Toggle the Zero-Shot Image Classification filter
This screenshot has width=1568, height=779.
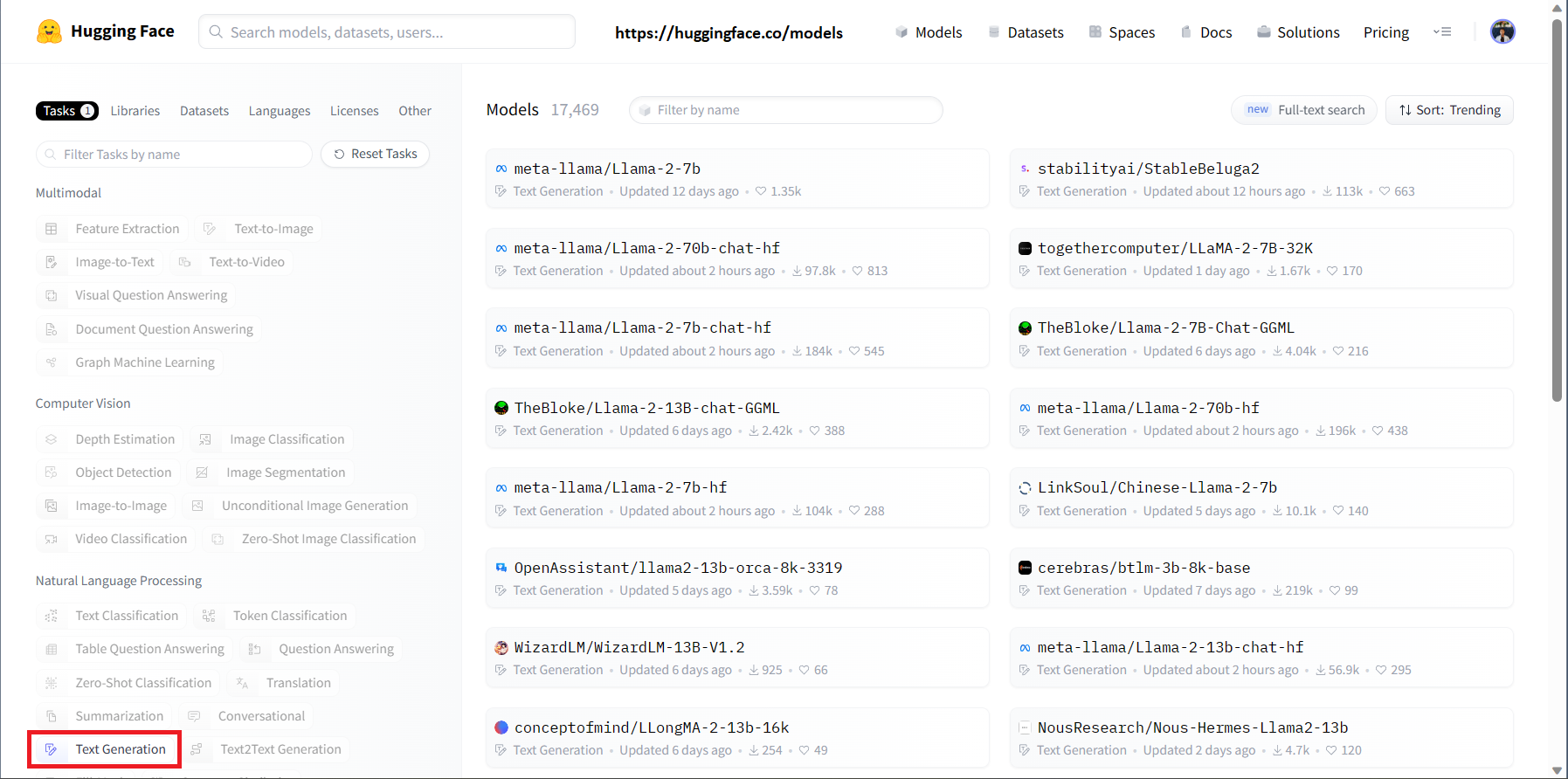[314, 539]
